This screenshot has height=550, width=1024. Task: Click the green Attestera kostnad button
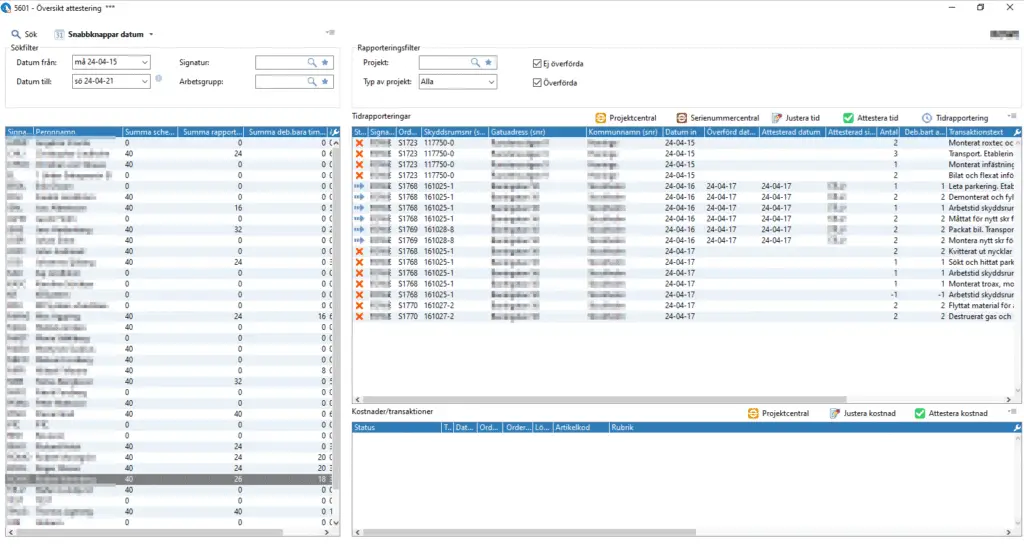[x=950, y=414]
